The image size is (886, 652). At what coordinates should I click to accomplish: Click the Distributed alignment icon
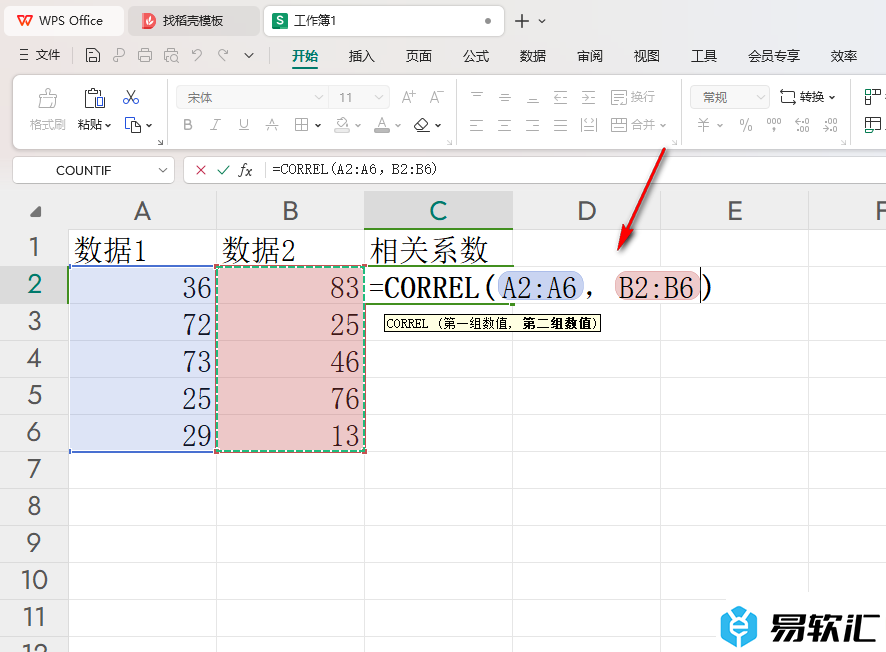(x=589, y=125)
